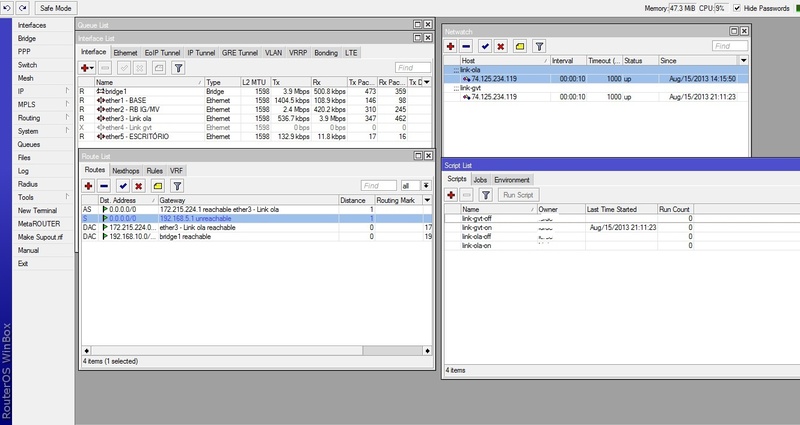This screenshot has width=800, height=425.
Task: Click the Find field in Netwatch
Action: [730, 45]
